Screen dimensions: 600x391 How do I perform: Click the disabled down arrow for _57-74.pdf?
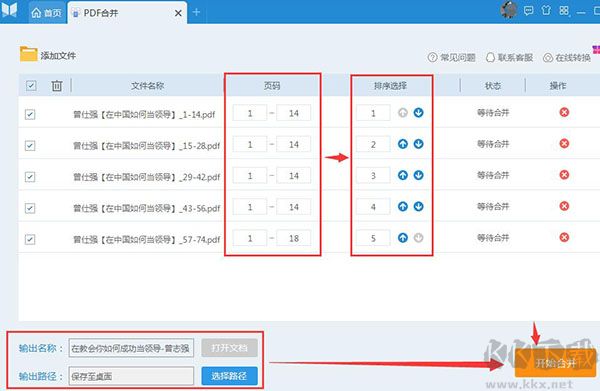point(418,238)
